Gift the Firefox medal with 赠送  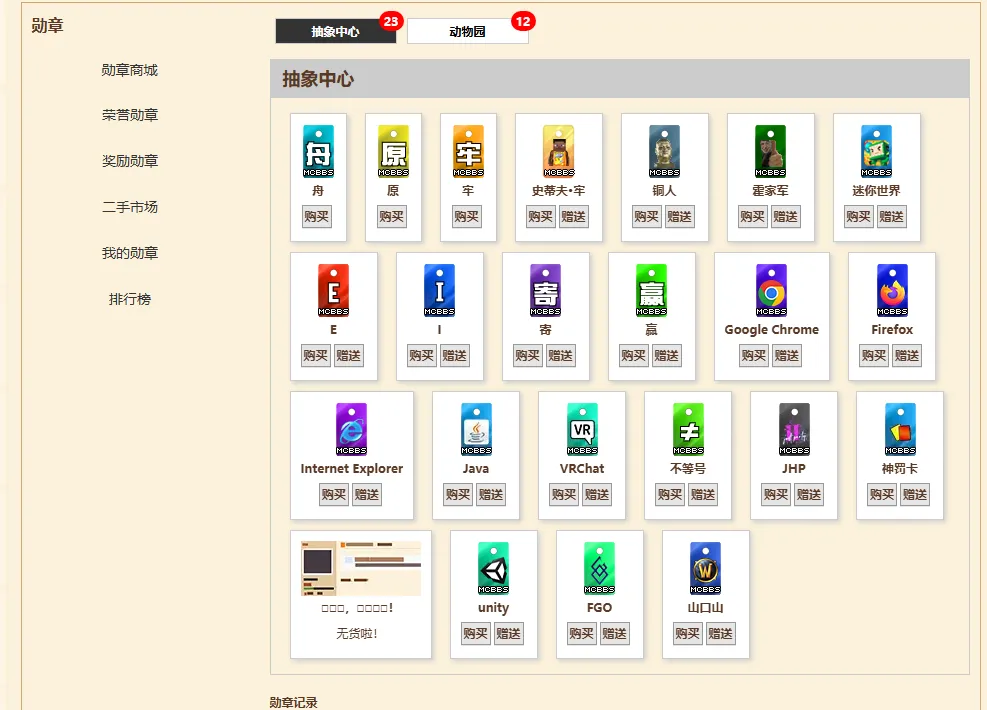[907, 356]
